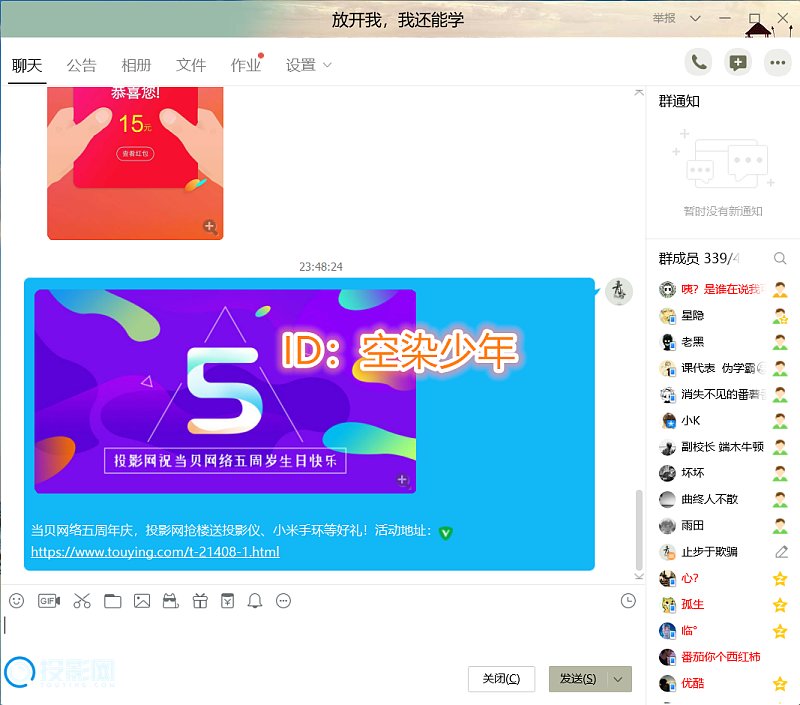Open the more options ellipsis menu

pos(778,63)
